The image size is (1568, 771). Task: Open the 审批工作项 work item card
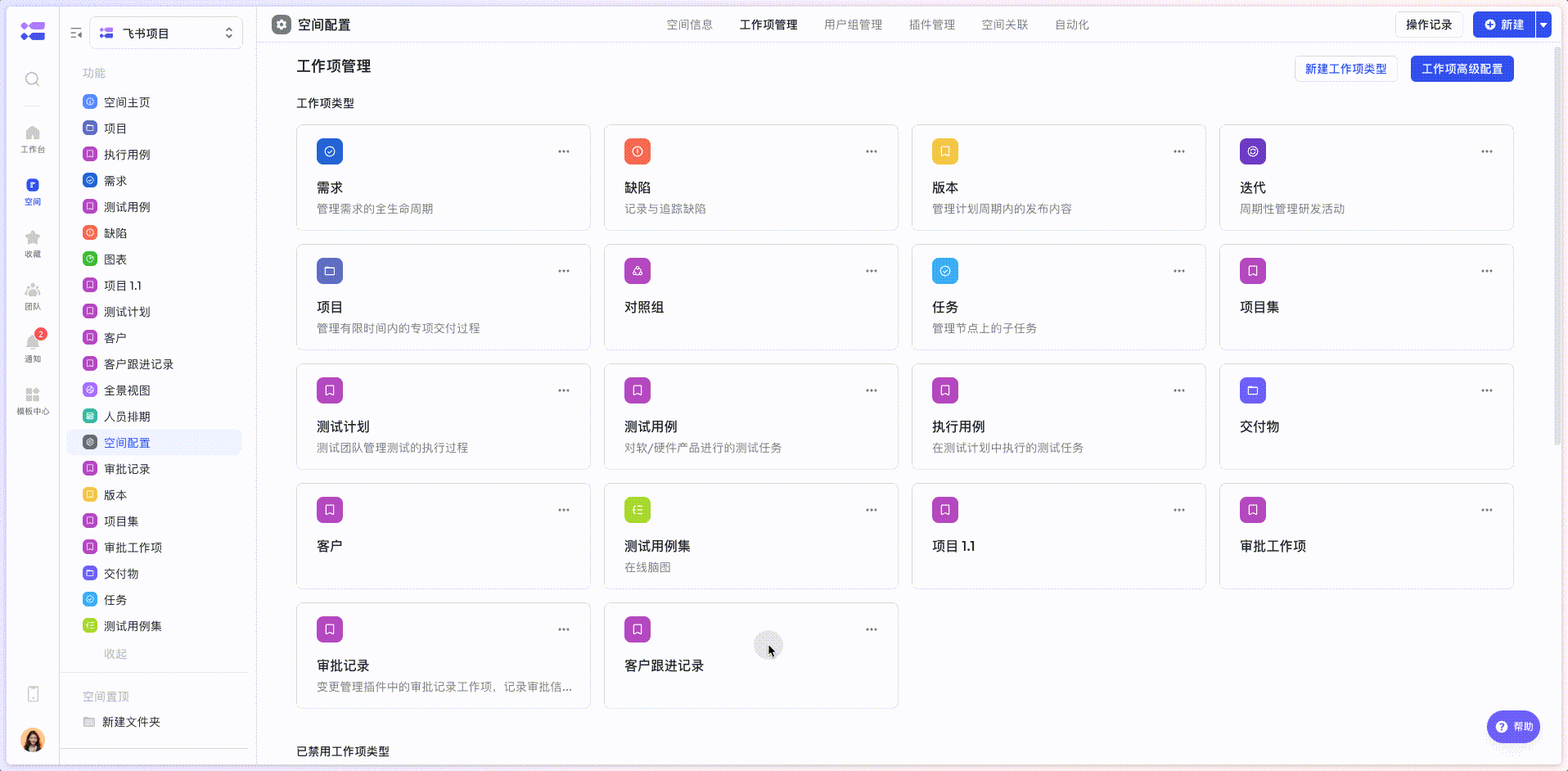1366,536
